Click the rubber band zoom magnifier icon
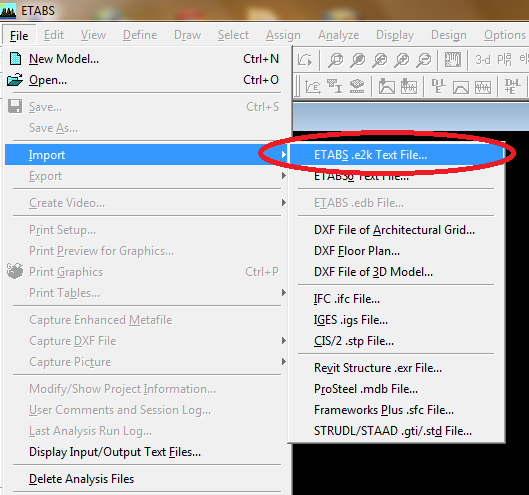Image resolution: width=529 pixels, height=495 pixels. coord(335,60)
